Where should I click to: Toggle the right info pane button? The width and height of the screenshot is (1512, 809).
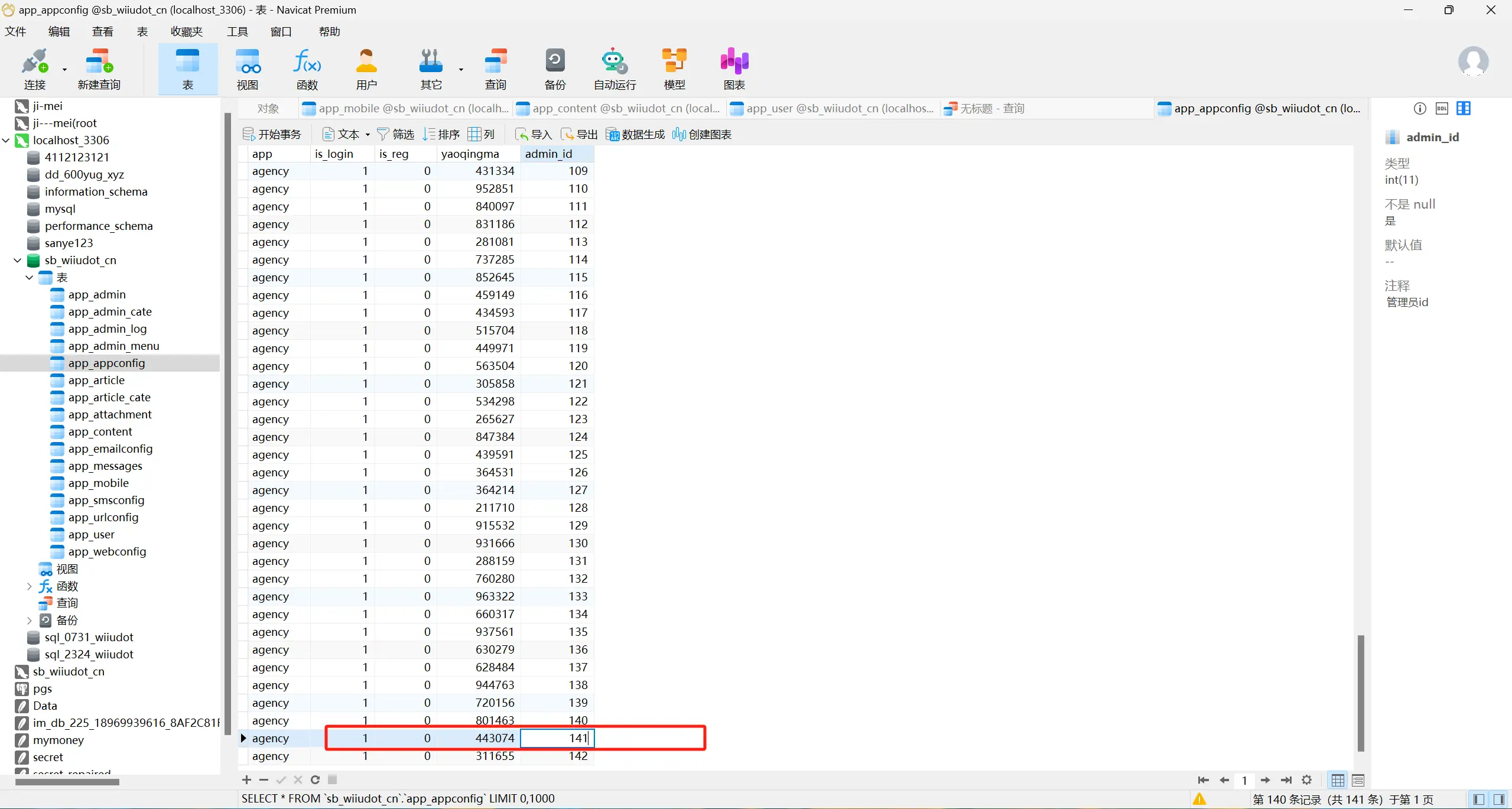click(x=1498, y=799)
